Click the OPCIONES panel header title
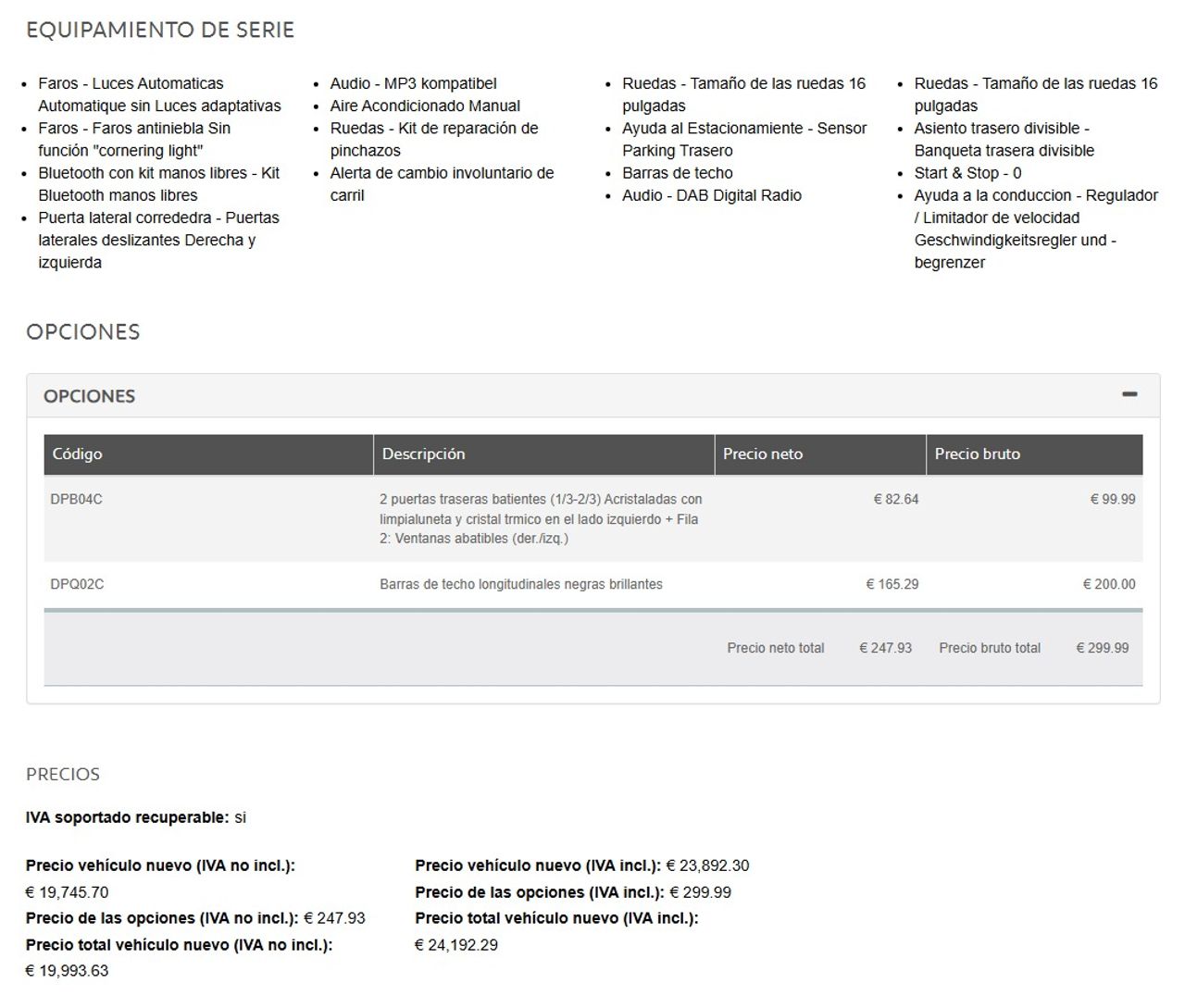 (89, 396)
